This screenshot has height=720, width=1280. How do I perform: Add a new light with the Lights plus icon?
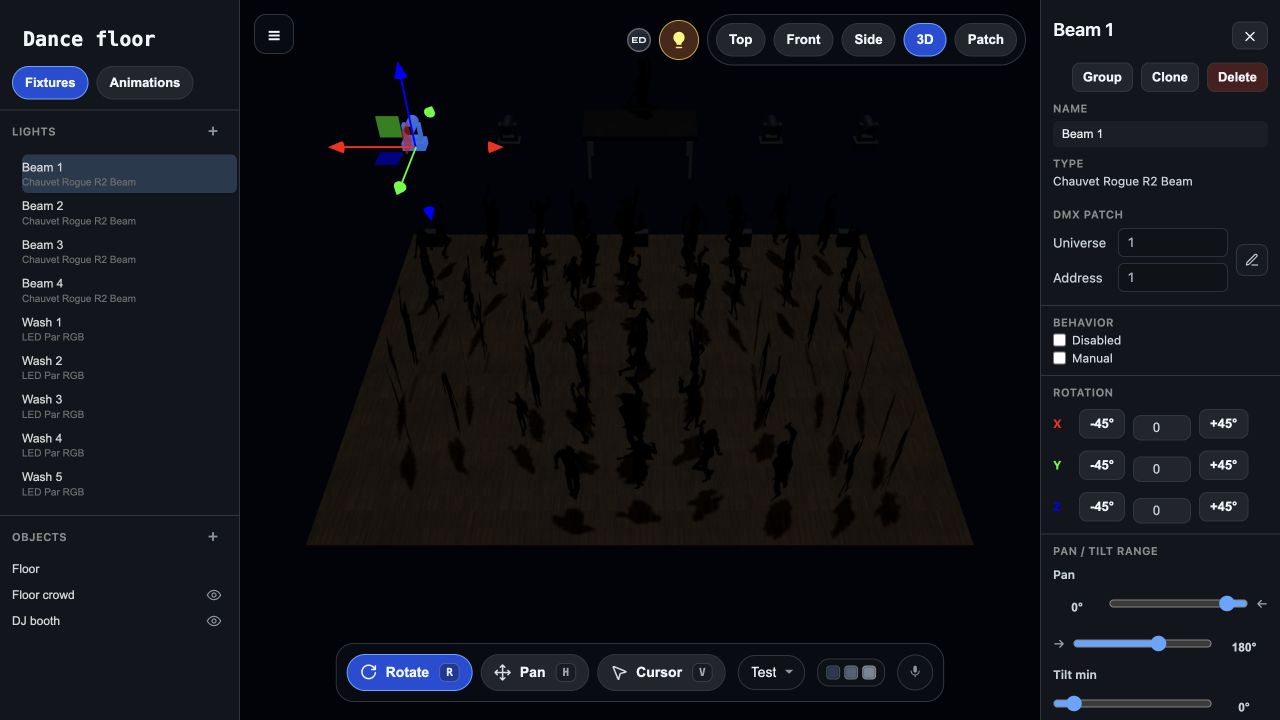pos(213,131)
